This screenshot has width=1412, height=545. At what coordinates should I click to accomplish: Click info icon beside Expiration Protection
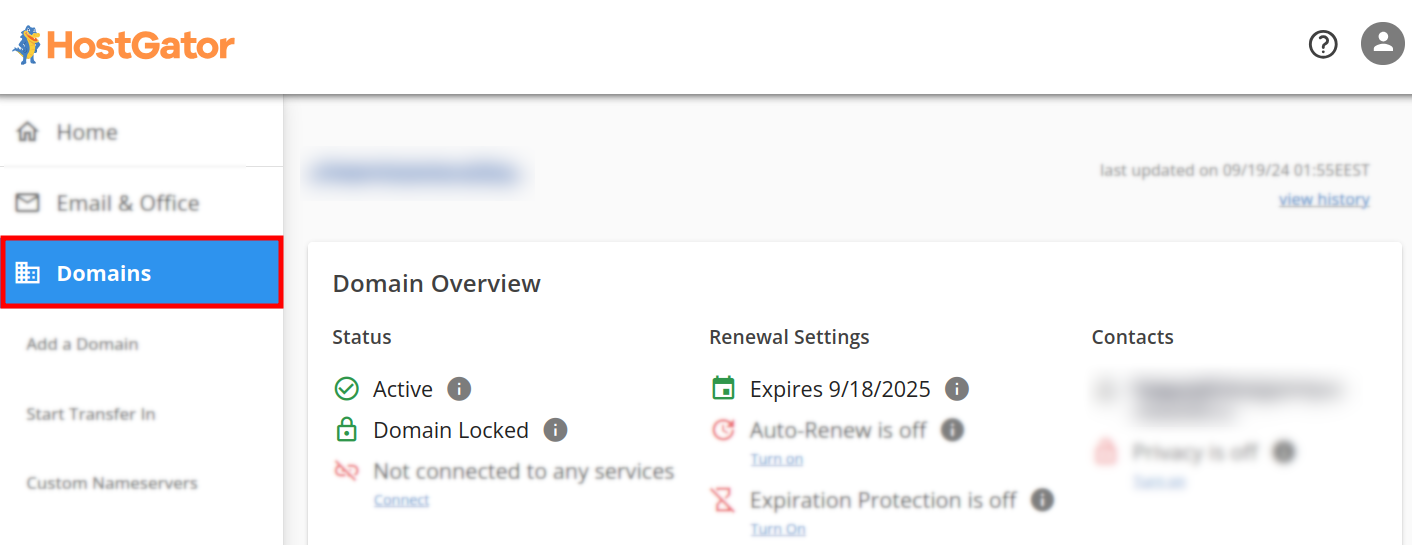point(1042,500)
